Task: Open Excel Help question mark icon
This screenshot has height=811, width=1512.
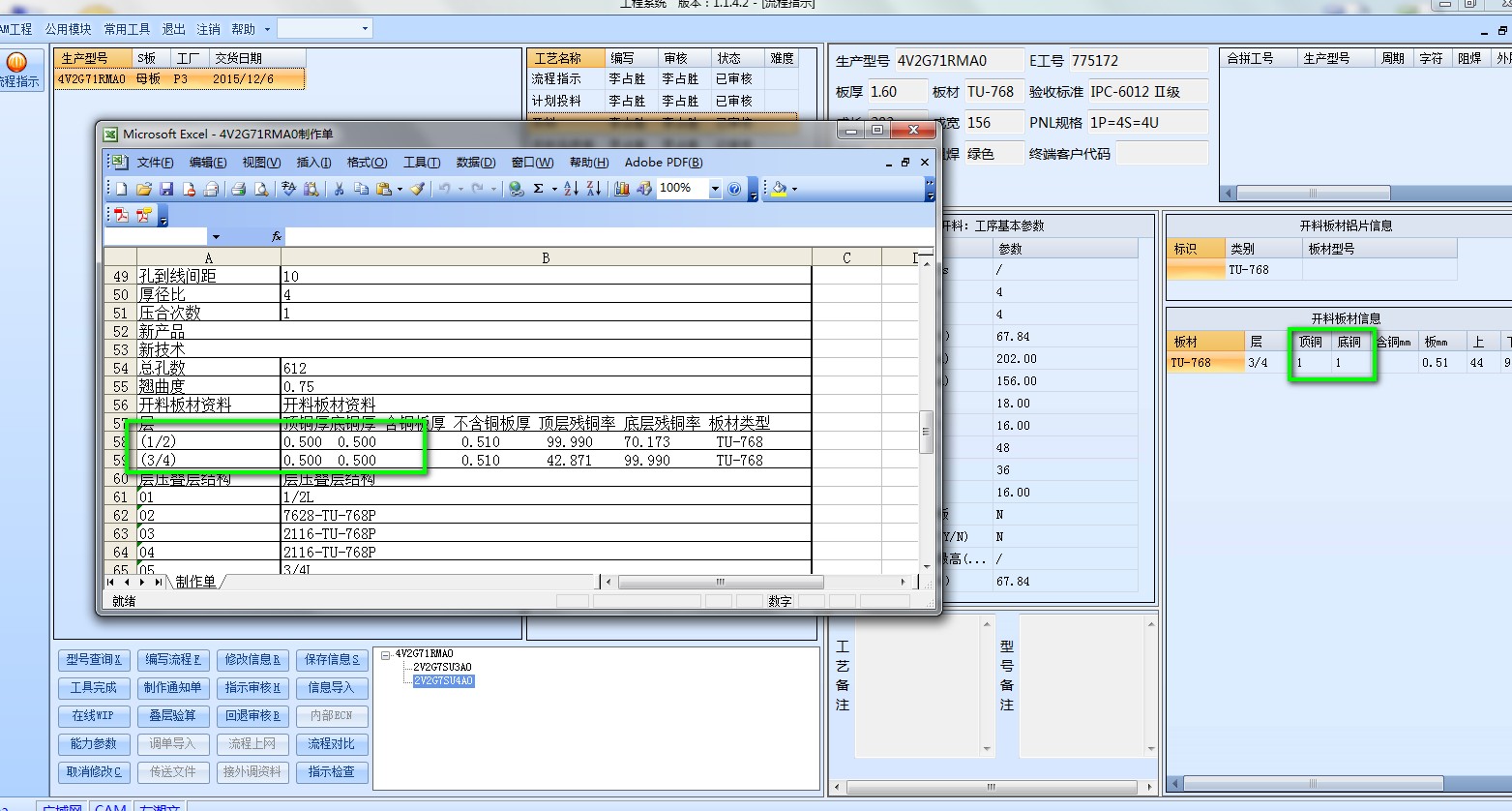Action: pyautogui.click(x=734, y=189)
